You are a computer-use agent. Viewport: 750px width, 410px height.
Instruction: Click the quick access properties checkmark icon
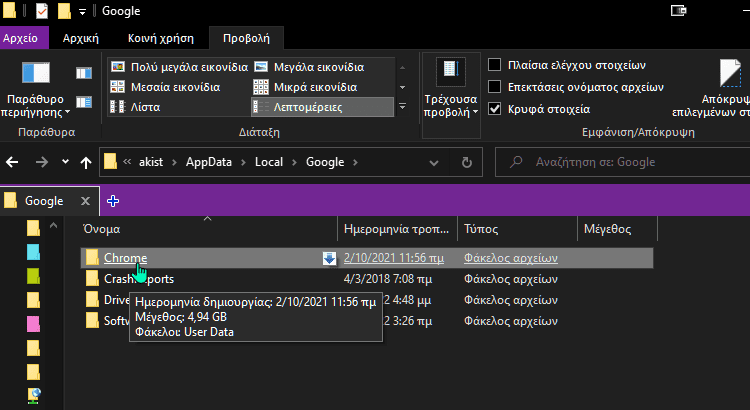coord(42,11)
